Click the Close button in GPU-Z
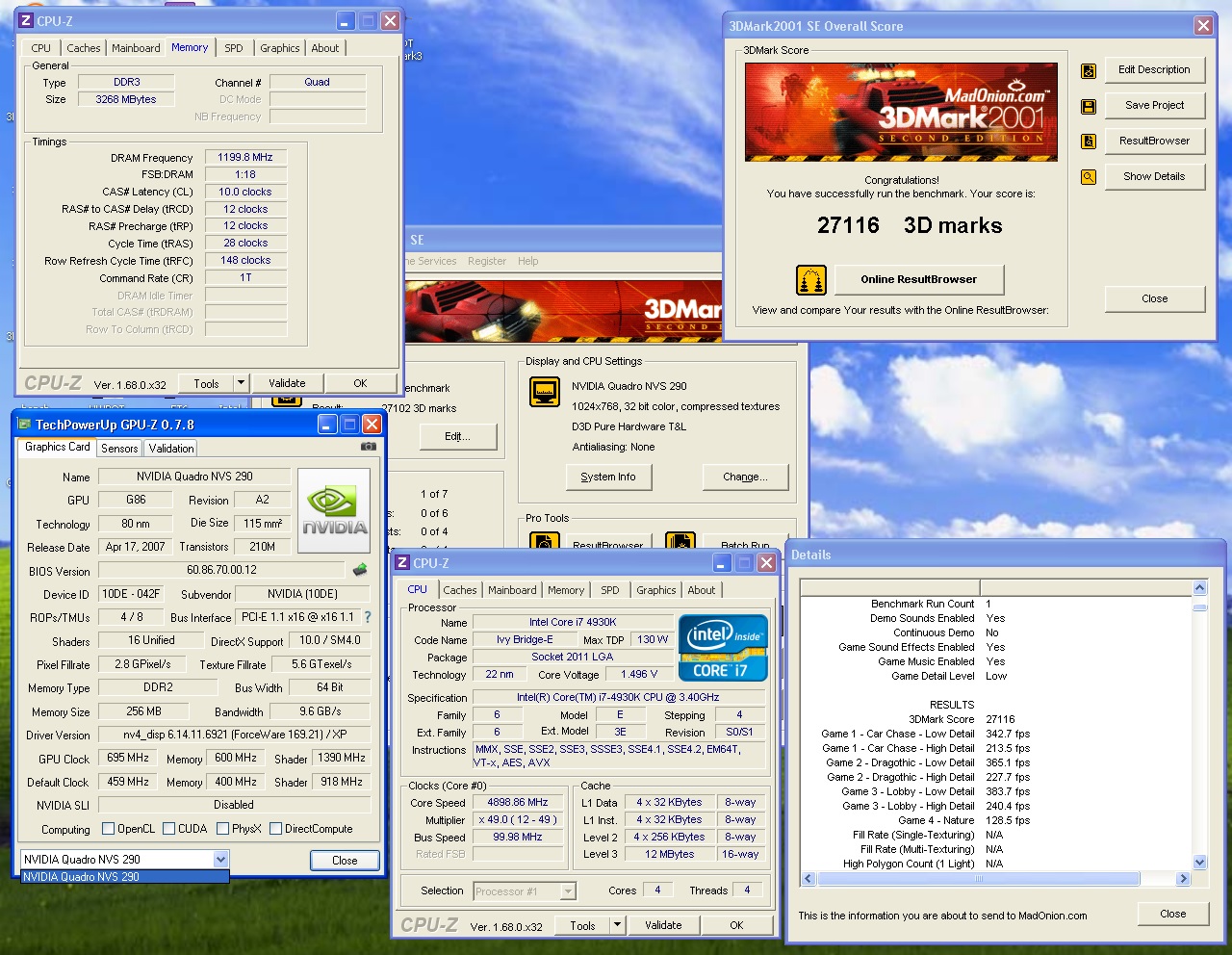Image resolution: width=1232 pixels, height=955 pixels. pyautogui.click(x=345, y=861)
